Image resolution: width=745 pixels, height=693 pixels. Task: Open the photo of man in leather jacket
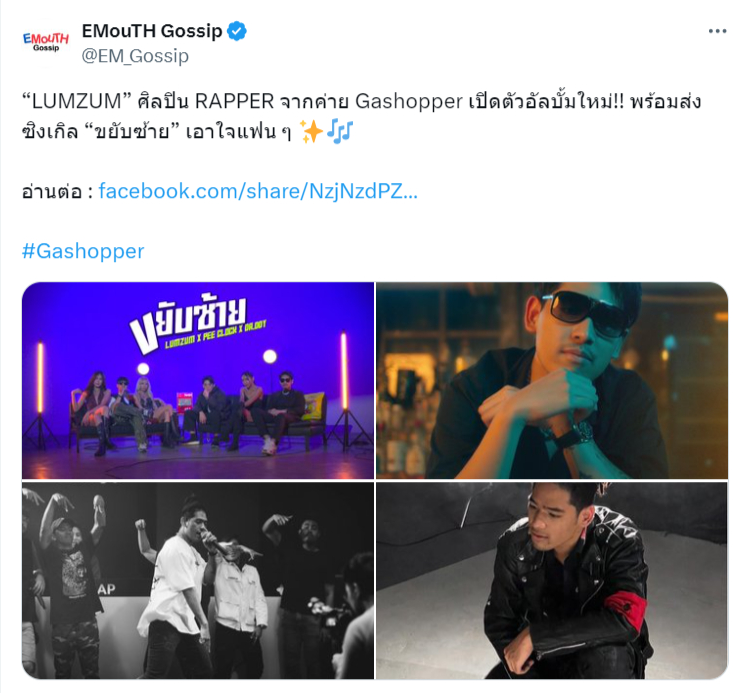coord(552,580)
